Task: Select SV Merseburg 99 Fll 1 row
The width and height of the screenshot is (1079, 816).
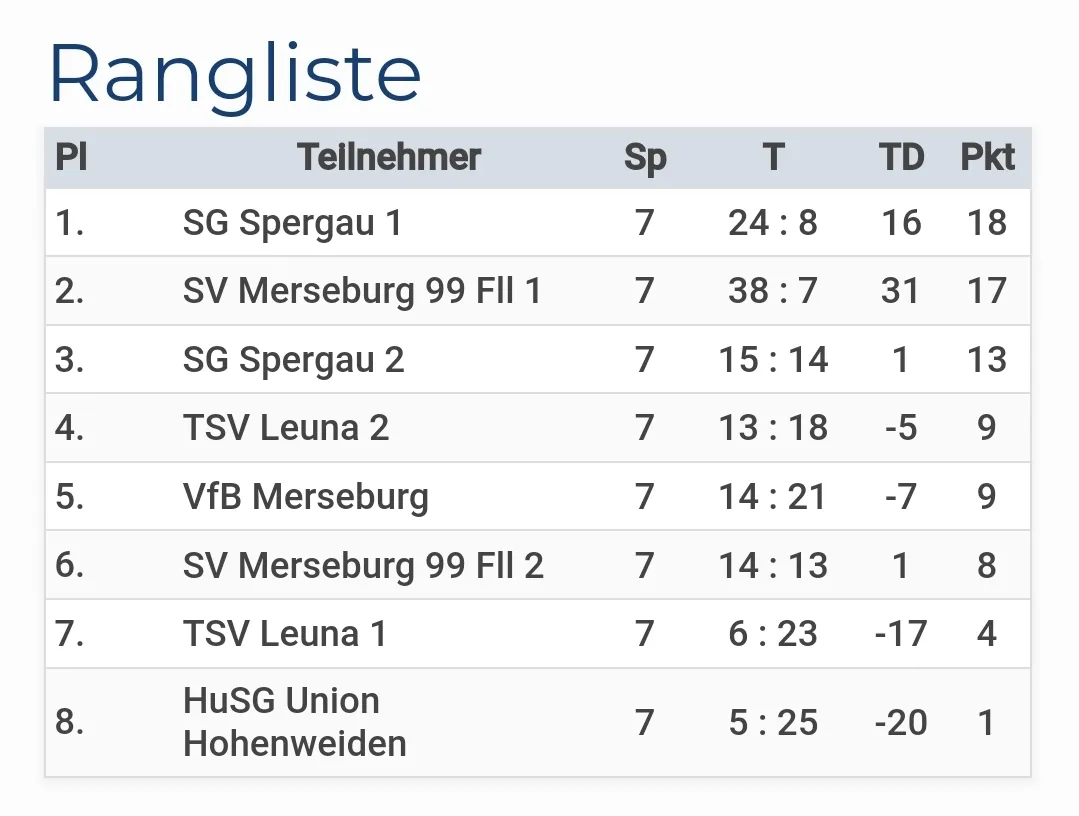Action: point(362,291)
